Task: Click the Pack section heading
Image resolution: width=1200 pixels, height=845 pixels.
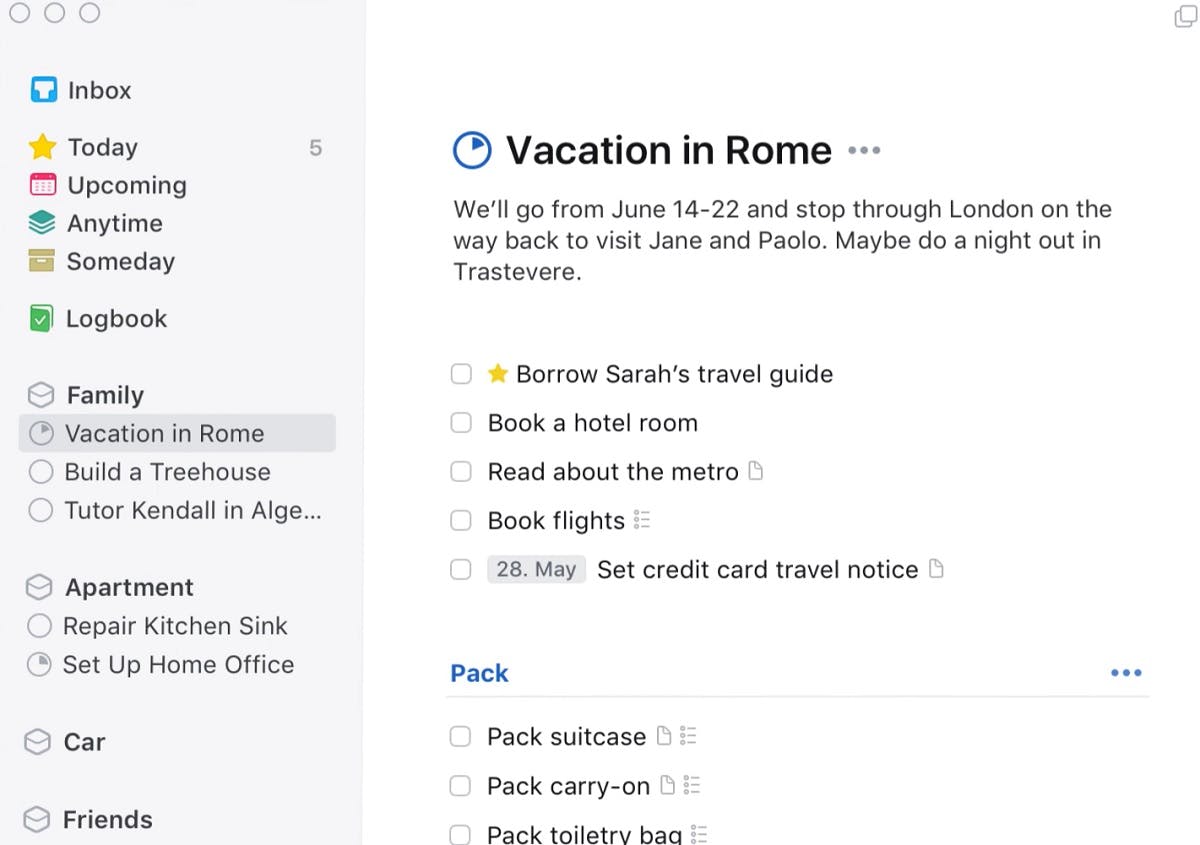Action: coord(479,673)
